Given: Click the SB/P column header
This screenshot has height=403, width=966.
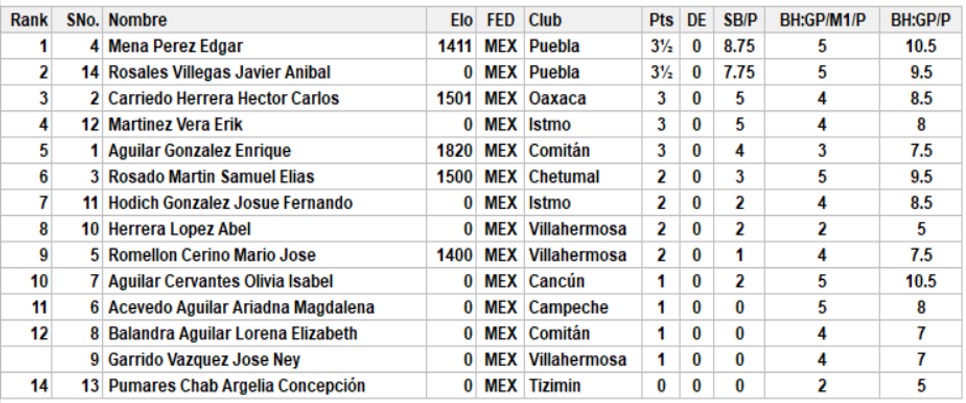Looking at the screenshot, I should (x=739, y=20).
